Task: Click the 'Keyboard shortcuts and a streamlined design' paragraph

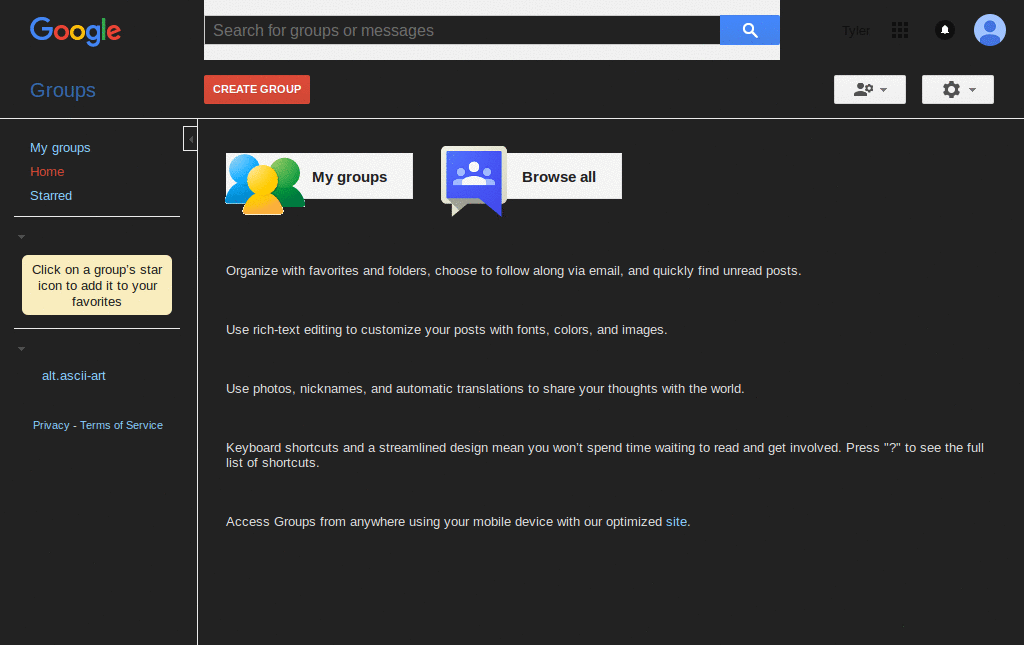Action: click(605, 455)
